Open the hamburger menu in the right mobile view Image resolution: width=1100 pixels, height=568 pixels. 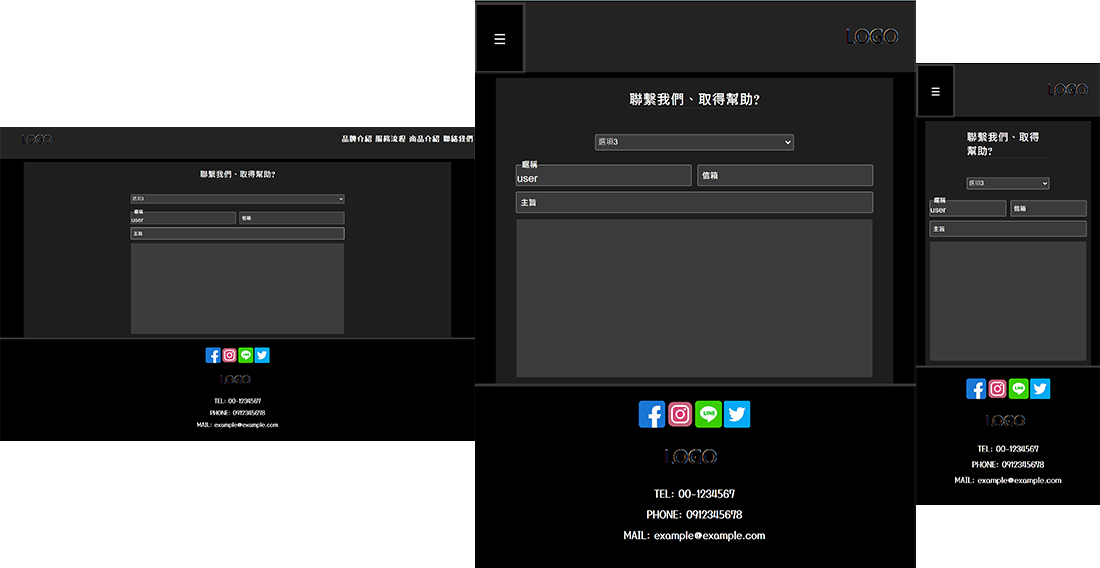(936, 91)
